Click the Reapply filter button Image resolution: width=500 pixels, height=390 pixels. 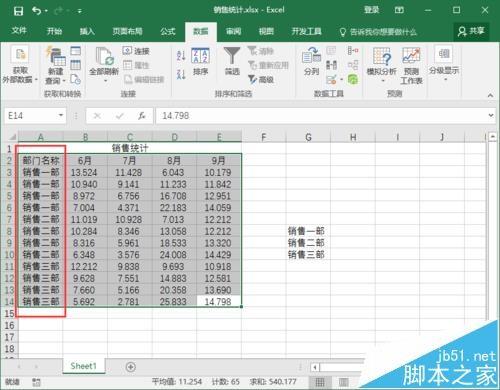[268, 65]
